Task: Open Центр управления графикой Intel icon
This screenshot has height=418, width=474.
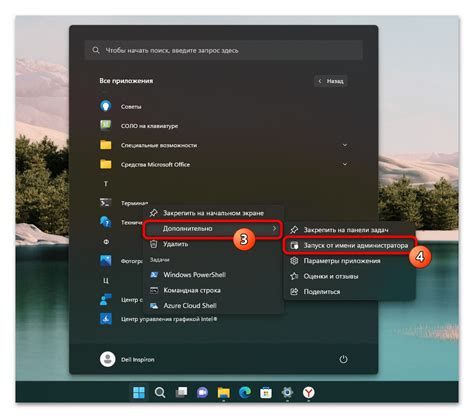Action: [x=106, y=319]
